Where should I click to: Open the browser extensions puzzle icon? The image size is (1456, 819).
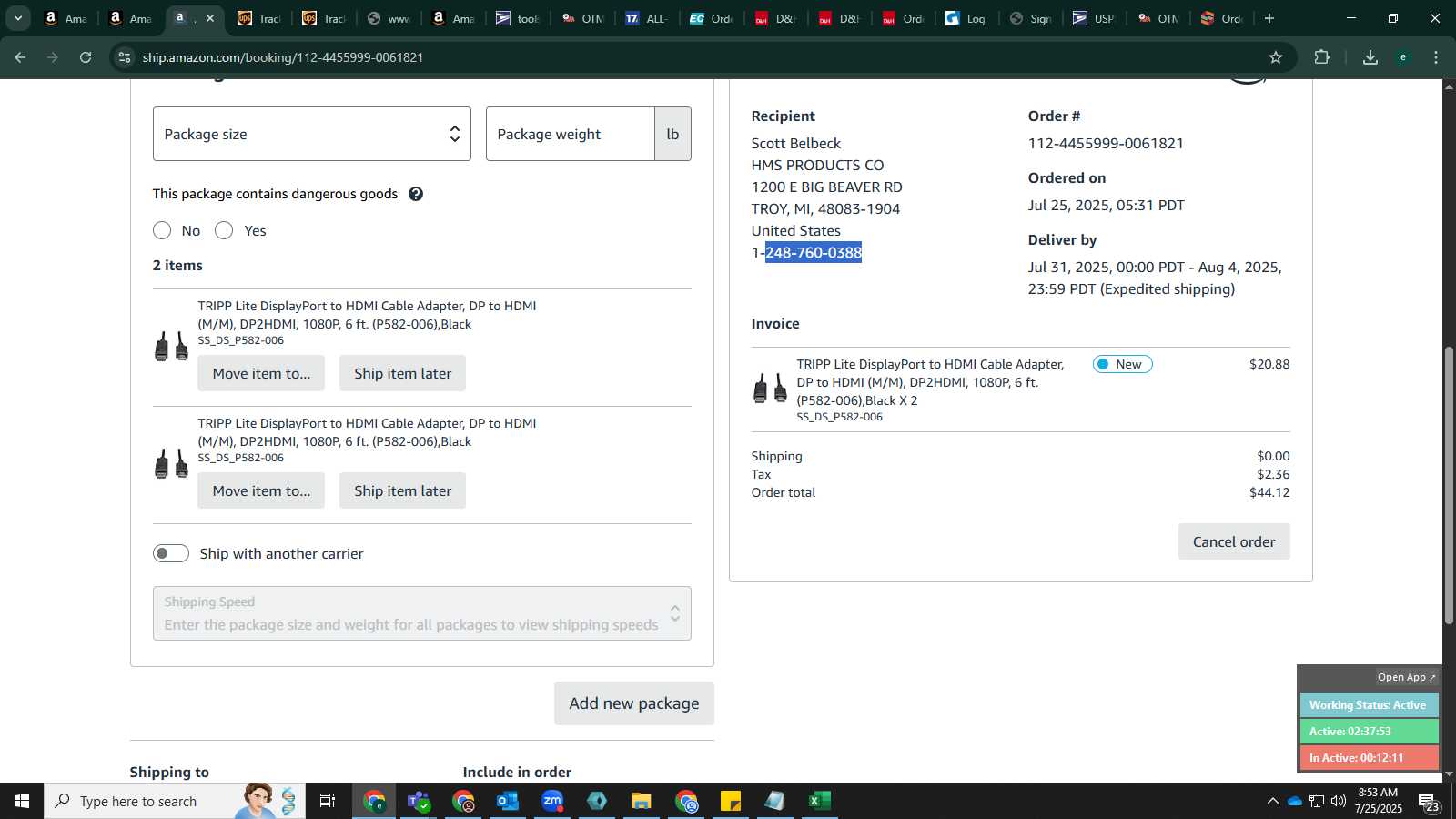(x=1322, y=57)
